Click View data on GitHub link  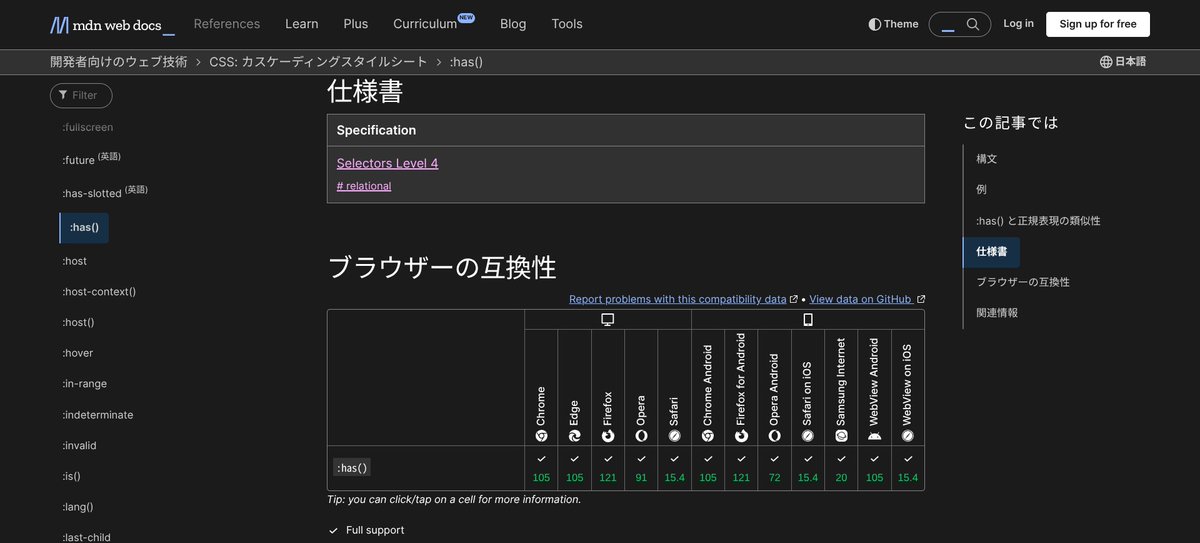860,299
